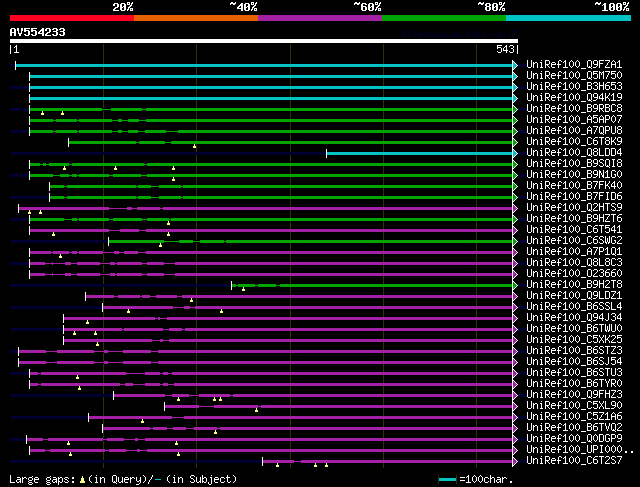
Task: Open the UniRef100_A5AP07 entry
Action: click(x=574, y=120)
